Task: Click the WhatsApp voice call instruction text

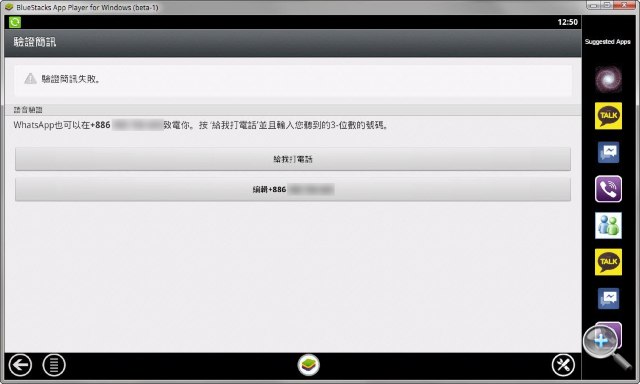Action: [x=201, y=125]
